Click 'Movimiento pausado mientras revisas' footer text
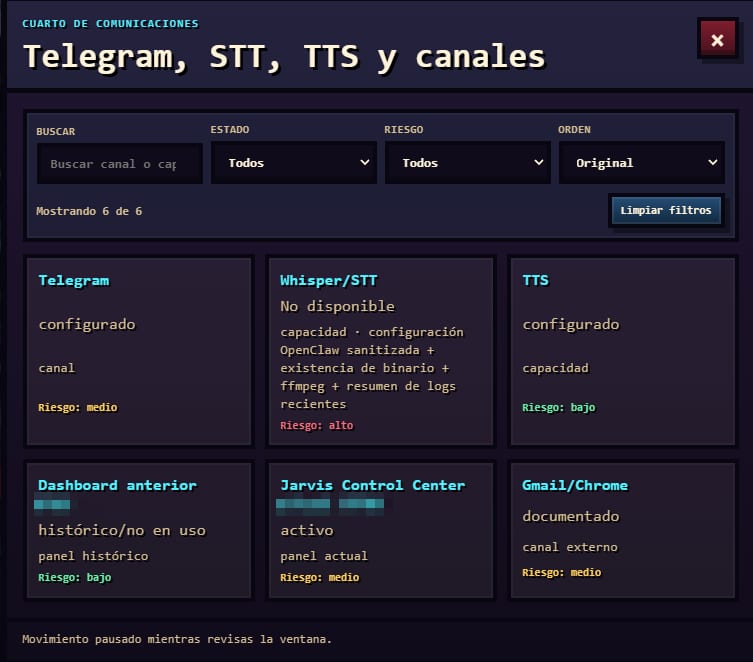 click(x=177, y=639)
